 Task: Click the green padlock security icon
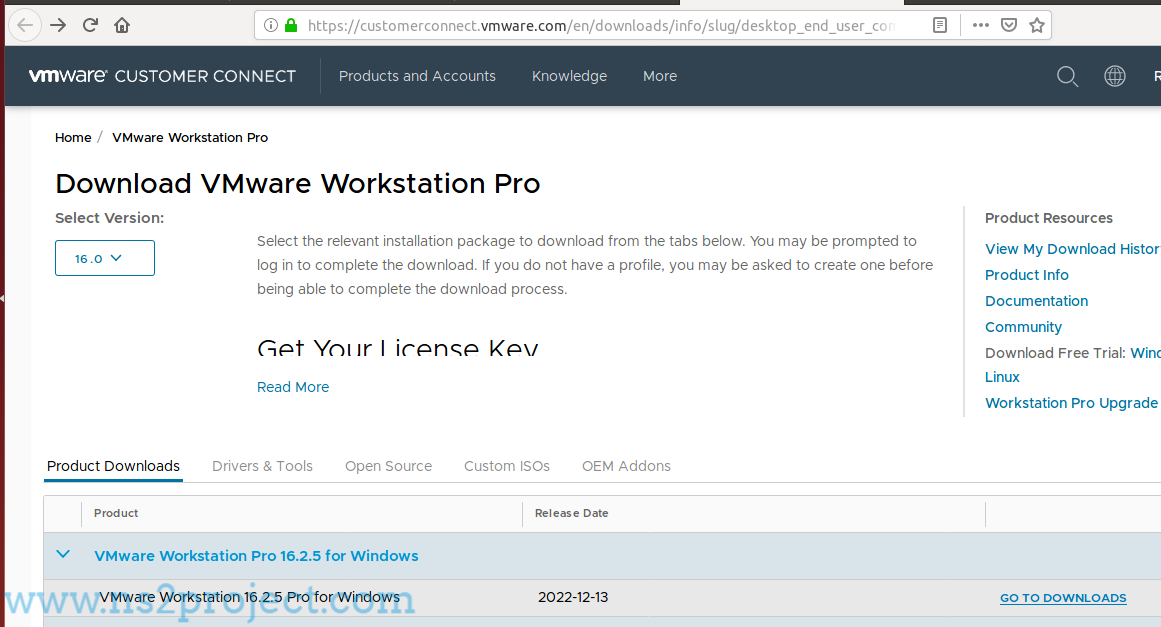pos(291,25)
